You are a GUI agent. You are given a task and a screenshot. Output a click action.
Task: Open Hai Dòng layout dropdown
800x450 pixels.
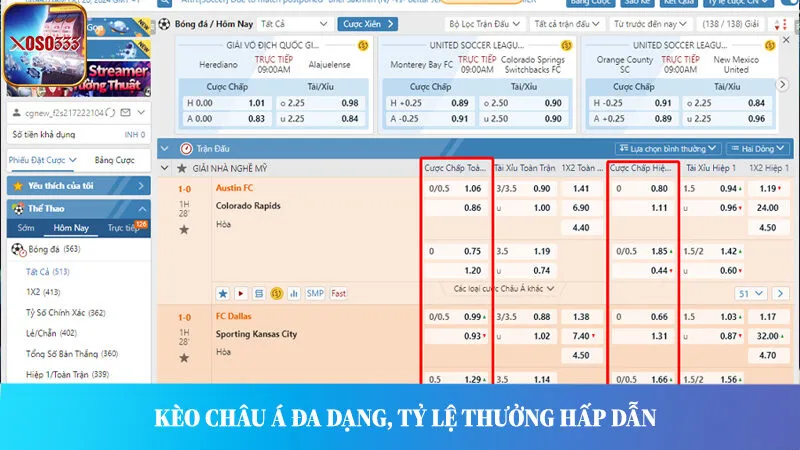click(758, 148)
